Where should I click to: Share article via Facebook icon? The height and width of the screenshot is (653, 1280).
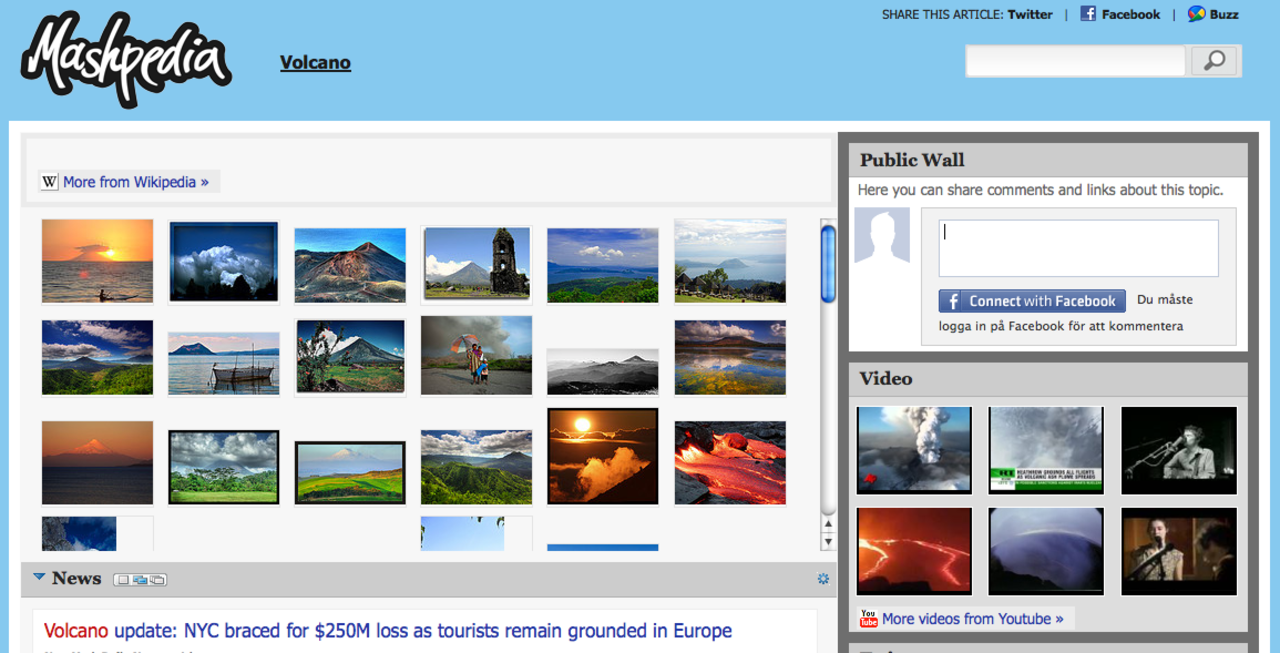[1088, 14]
